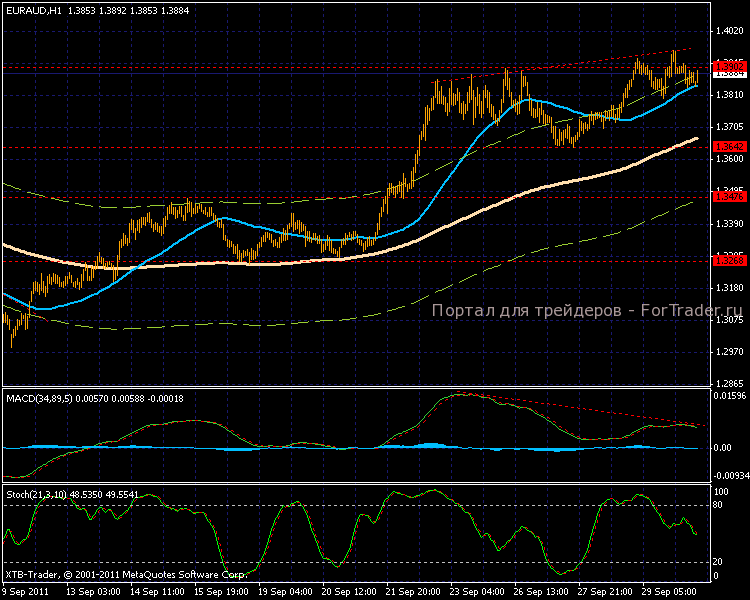Select the 1.3705 price axis label

(729, 127)
